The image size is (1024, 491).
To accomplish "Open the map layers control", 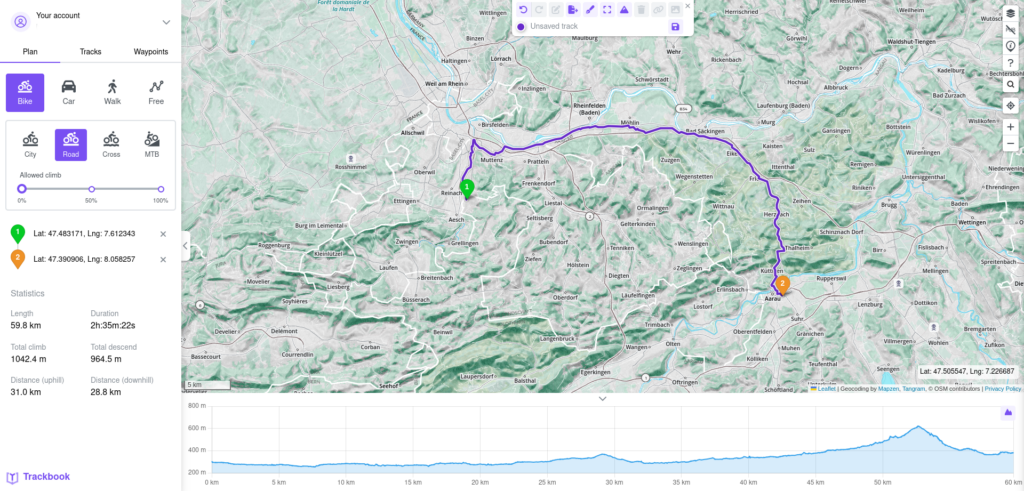I will [x=1010, y=13].
